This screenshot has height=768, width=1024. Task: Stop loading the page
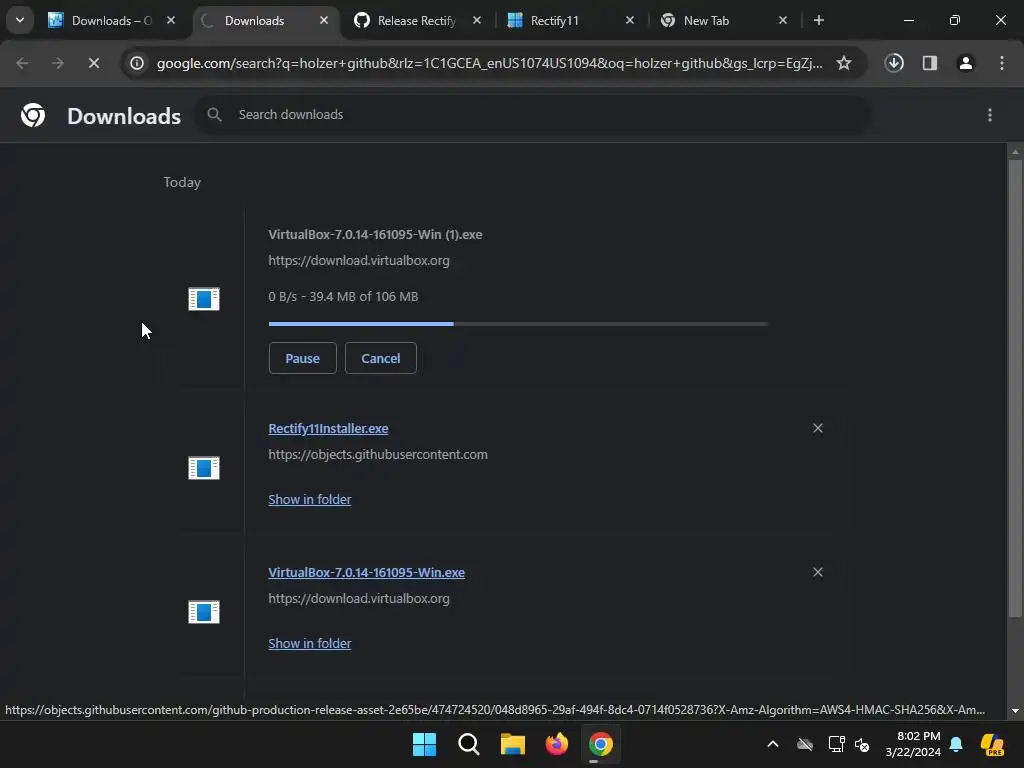(x=94, y=63)
